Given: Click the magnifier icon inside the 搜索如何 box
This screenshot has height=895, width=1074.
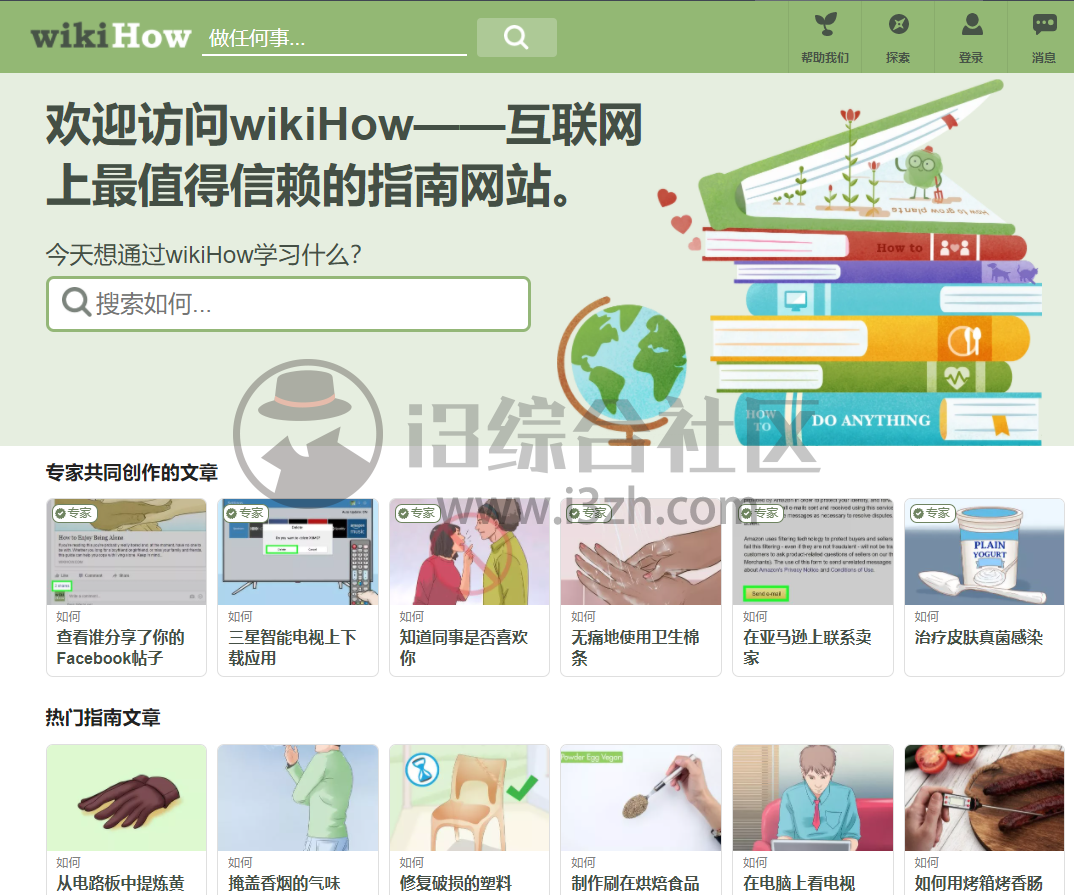Looking at the screenshot, I should 76,302.
